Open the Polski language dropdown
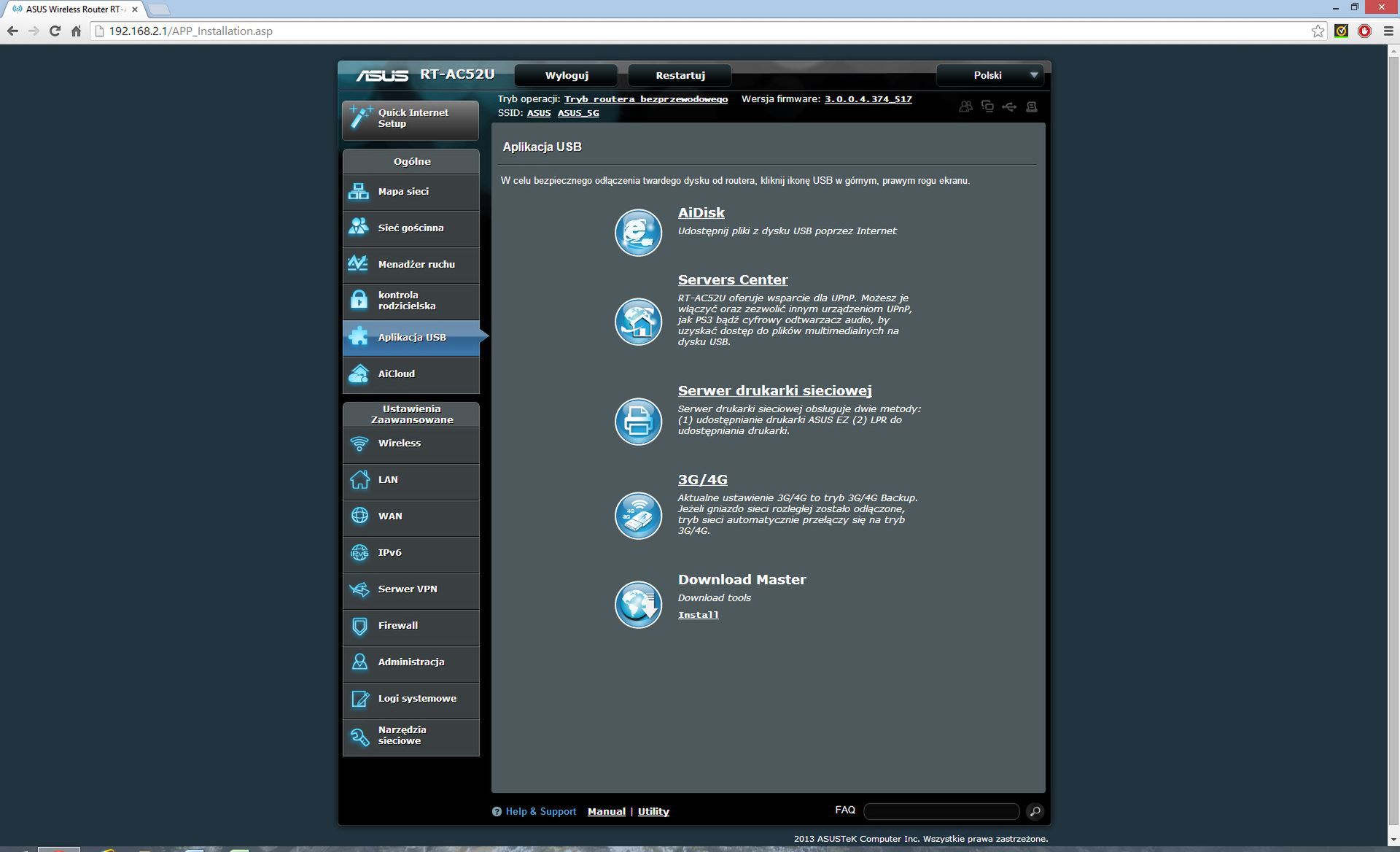 tap(989, 75)
